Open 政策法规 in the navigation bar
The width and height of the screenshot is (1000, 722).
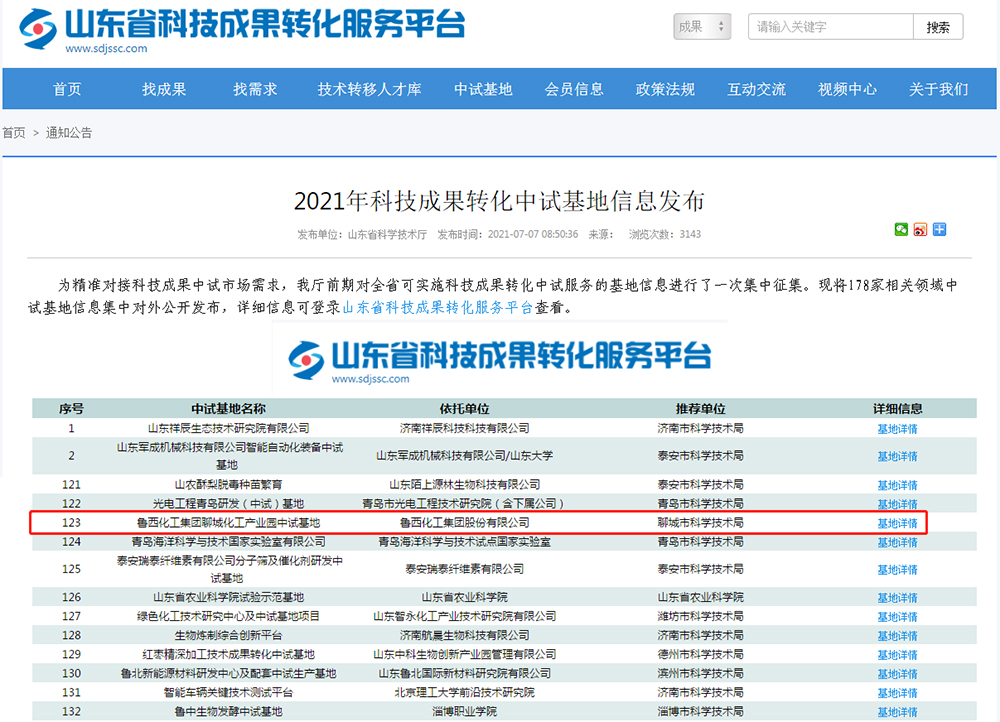[665, 89]
